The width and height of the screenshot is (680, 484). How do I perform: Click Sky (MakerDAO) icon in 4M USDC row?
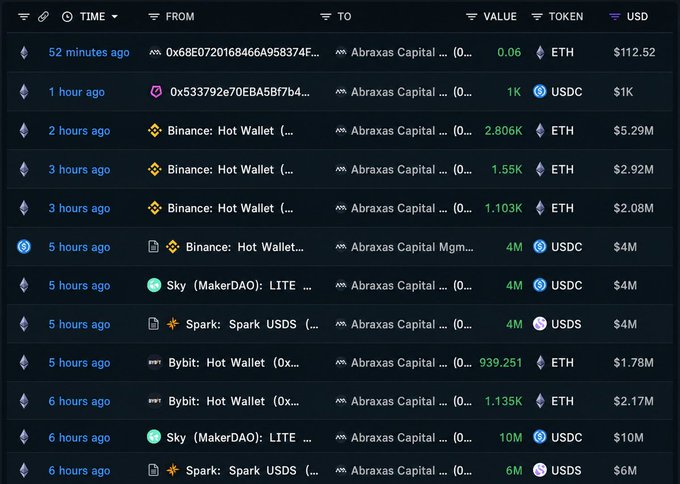[x=154, y=285]
